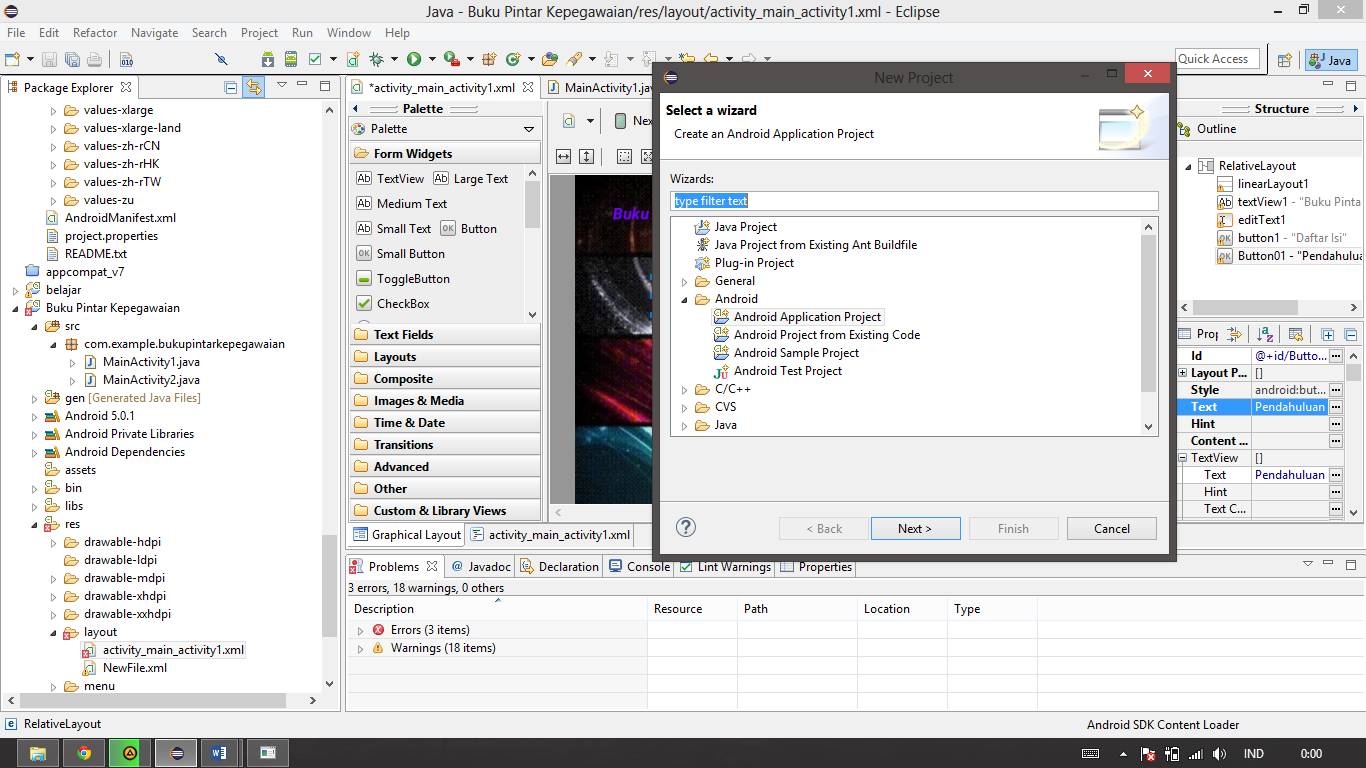
Task: Click the Run External Tools icon
Action: (451, 60)
